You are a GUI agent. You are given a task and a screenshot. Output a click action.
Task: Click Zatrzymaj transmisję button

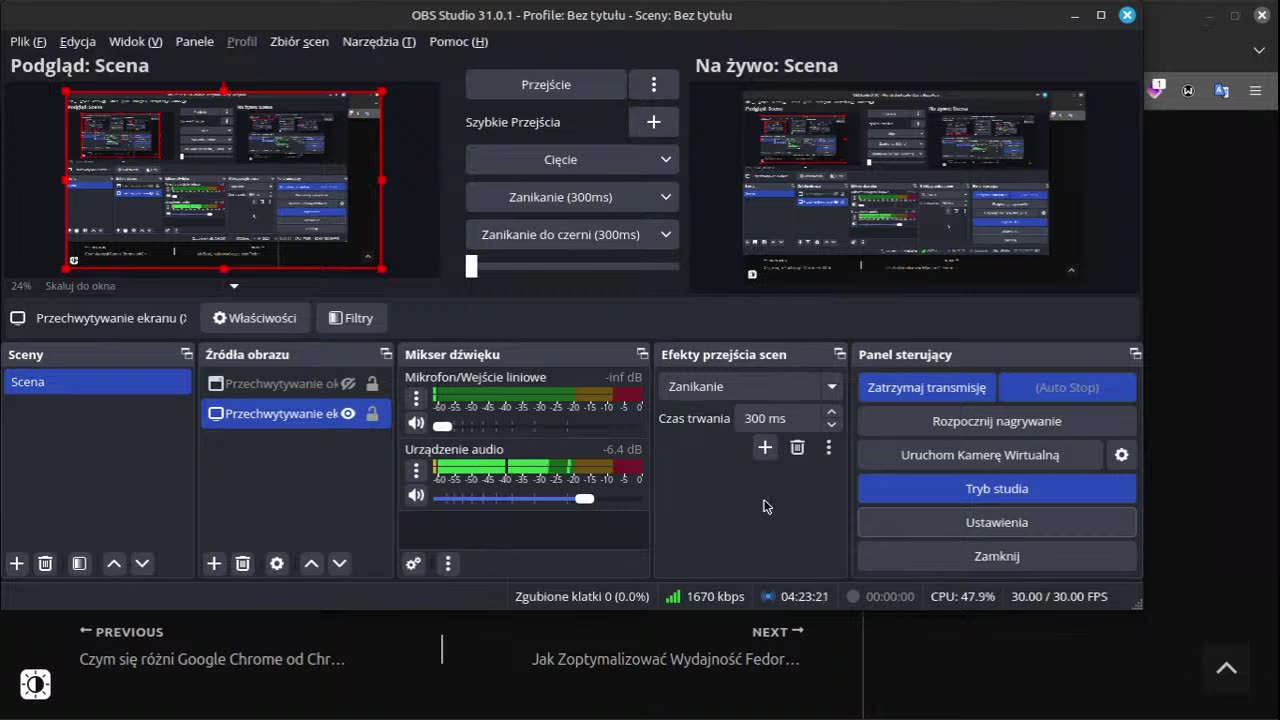point(927,388)
